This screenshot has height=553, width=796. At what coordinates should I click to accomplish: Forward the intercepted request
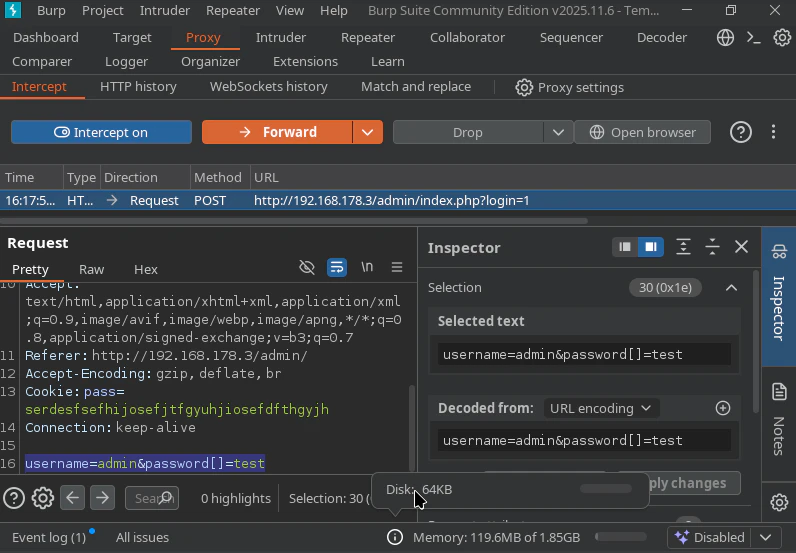(277, 133)
